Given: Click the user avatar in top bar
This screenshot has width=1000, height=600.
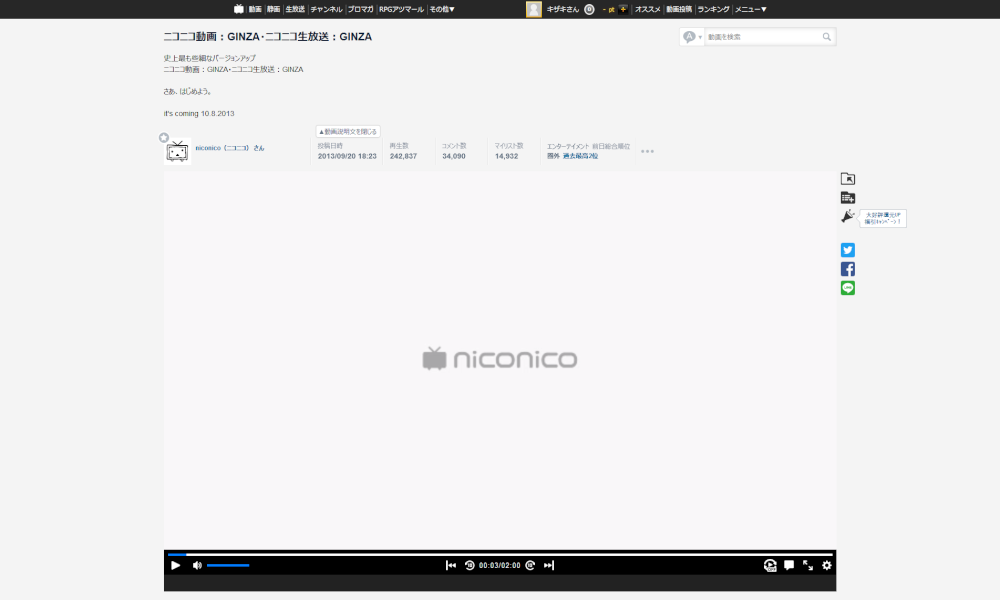Looking at the screenshot, I should 534,9.
